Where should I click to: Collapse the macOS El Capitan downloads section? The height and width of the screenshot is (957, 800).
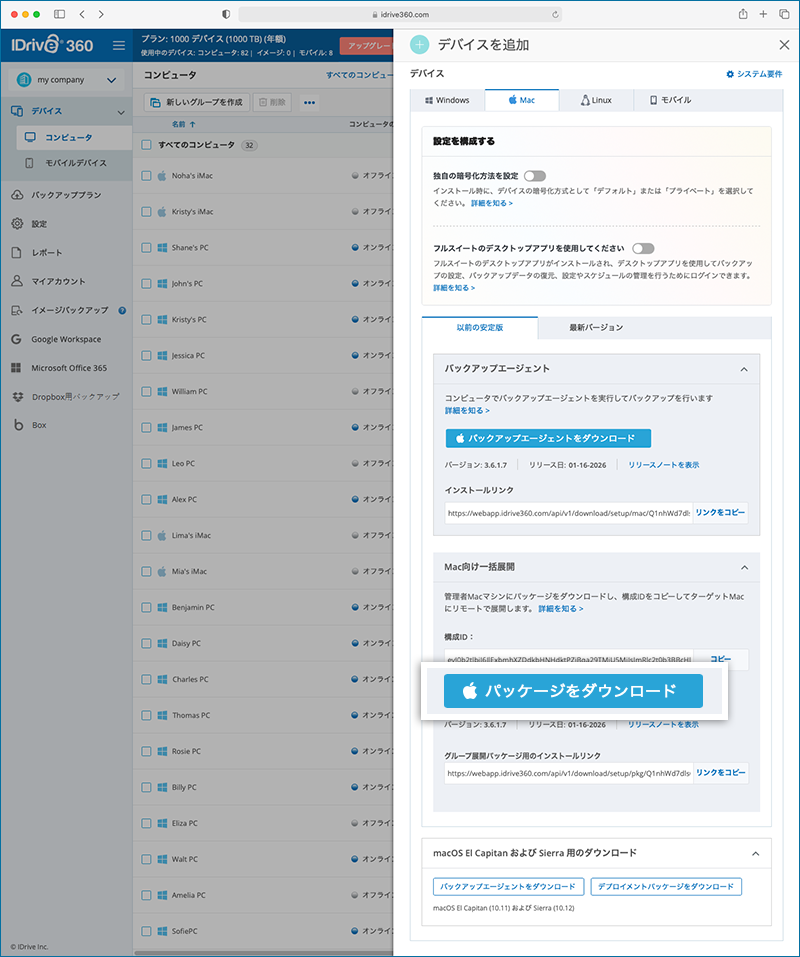(x=754, y=853)
